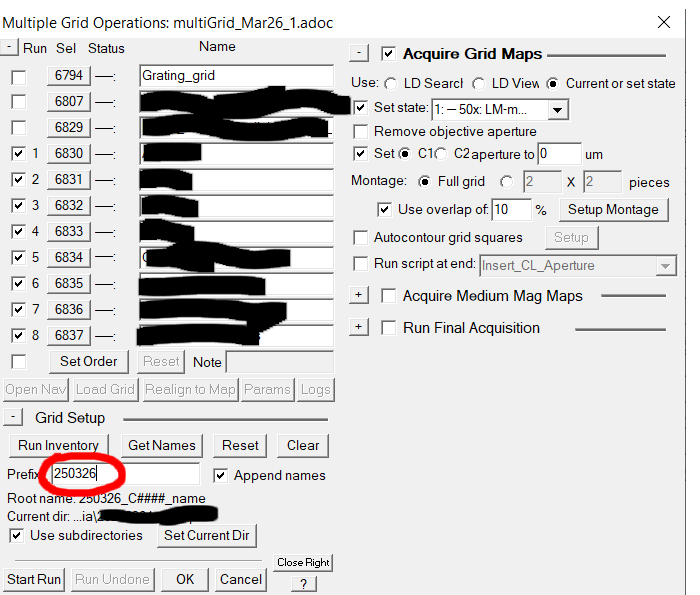Collapse the Acquire Grid Maps section
The height and width of the screenshot is (595, 700).
point(359,53)
